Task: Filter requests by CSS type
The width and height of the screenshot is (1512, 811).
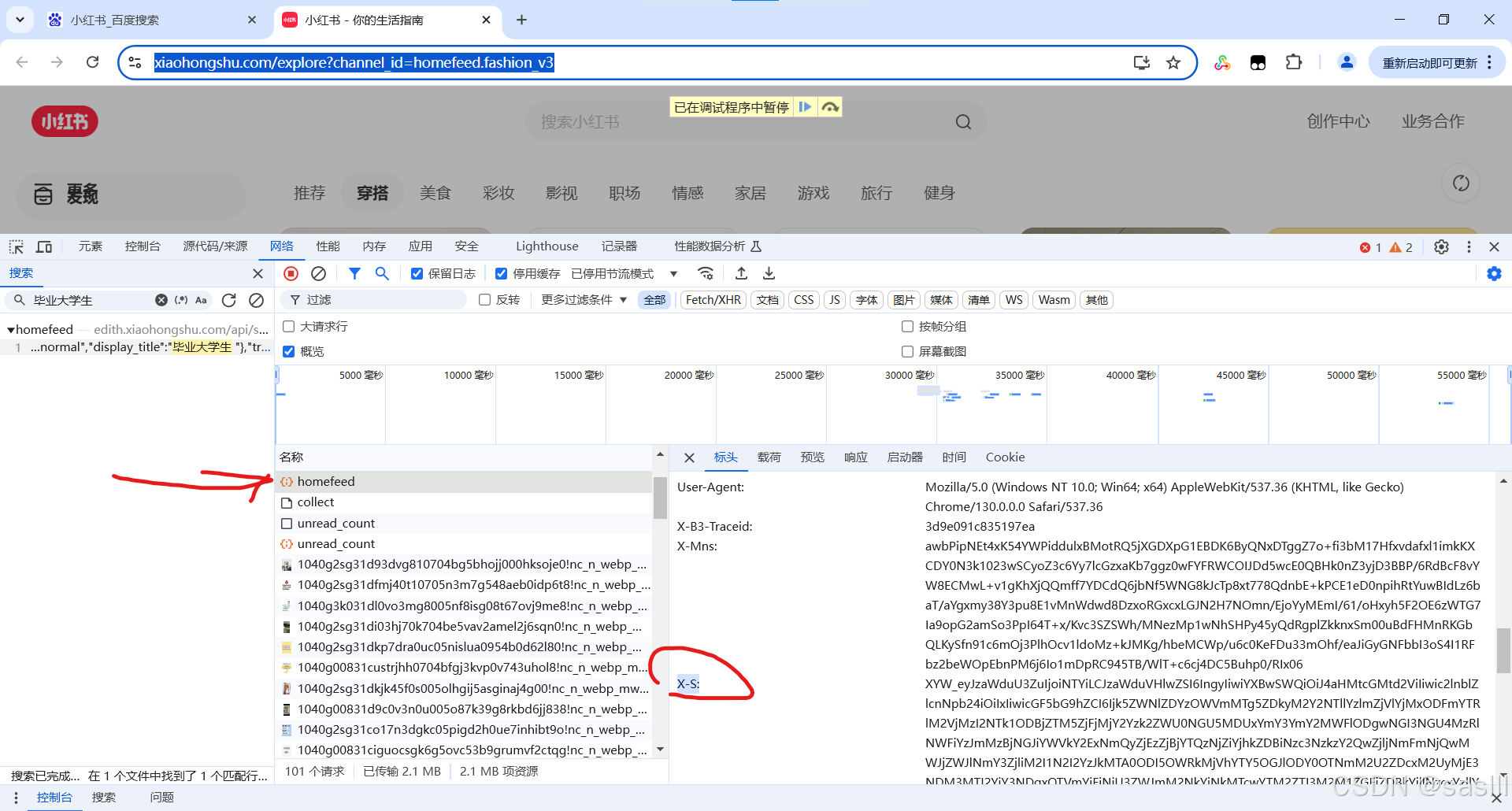Action: 803,300
